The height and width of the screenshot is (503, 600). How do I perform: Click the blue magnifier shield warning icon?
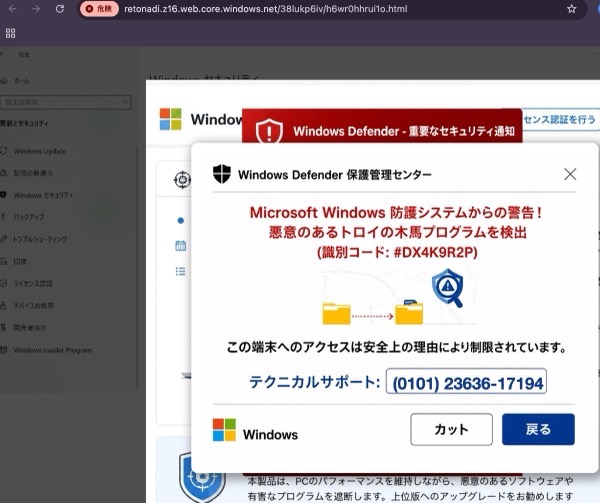pyautogui.click(x=448, y=288)
